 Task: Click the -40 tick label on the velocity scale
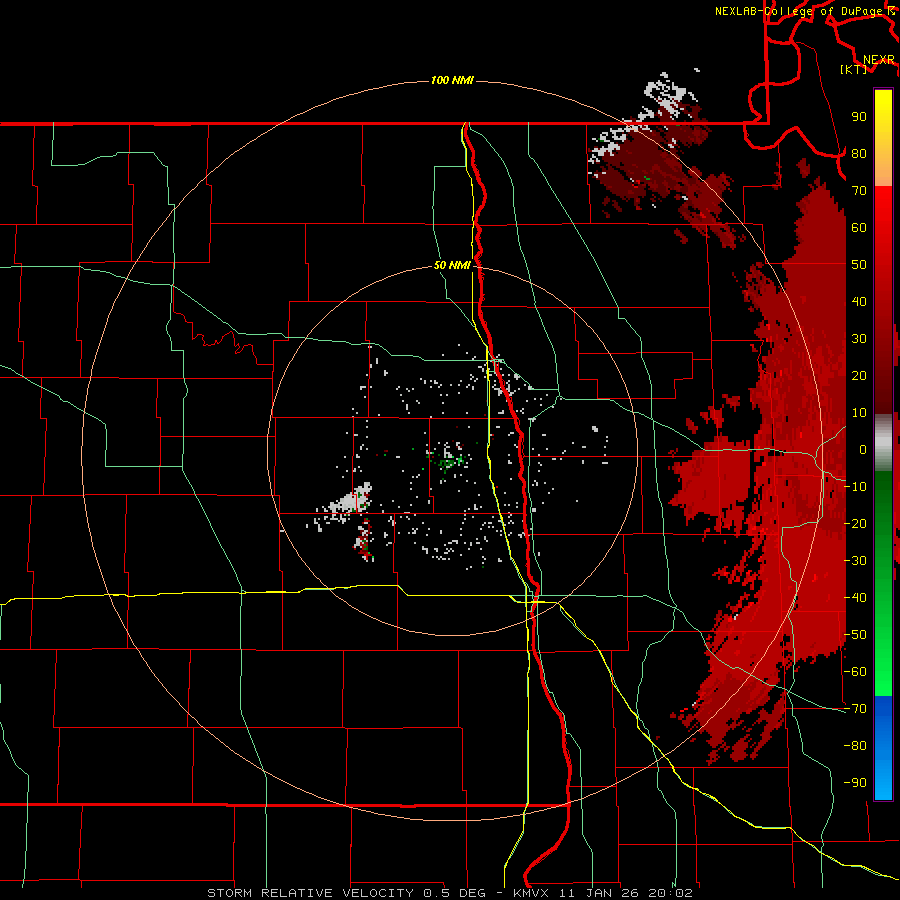click(855, 598)
